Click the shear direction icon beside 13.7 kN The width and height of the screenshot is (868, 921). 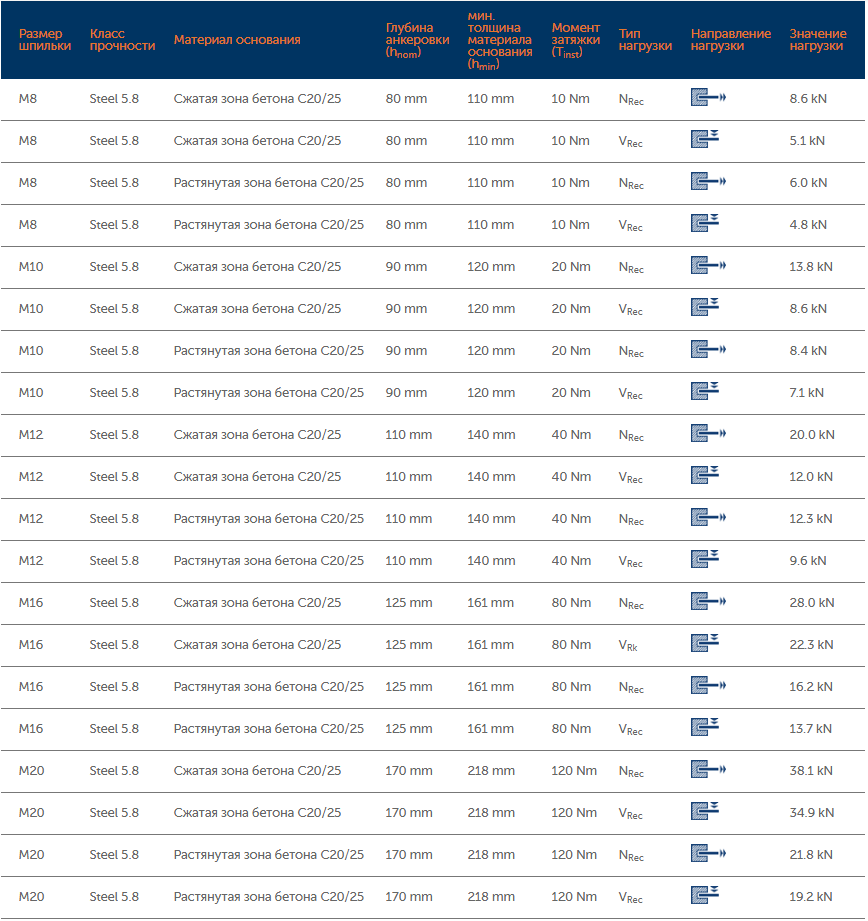click(705, 728)
